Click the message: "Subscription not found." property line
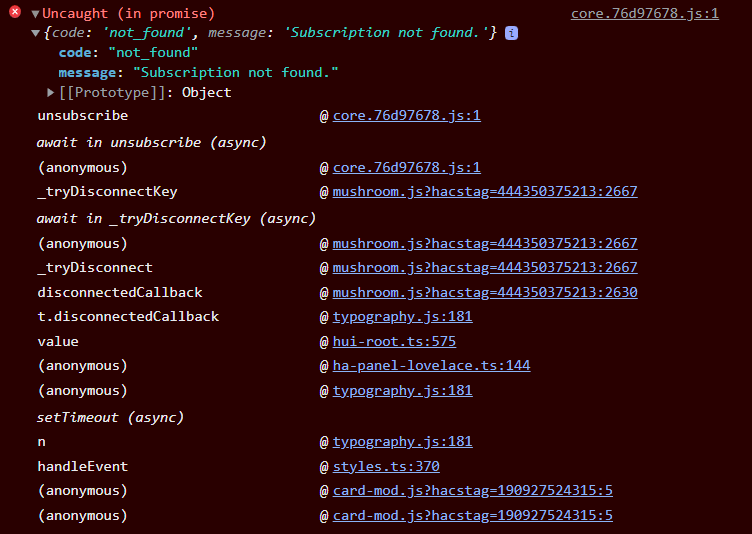 [198, 72]
